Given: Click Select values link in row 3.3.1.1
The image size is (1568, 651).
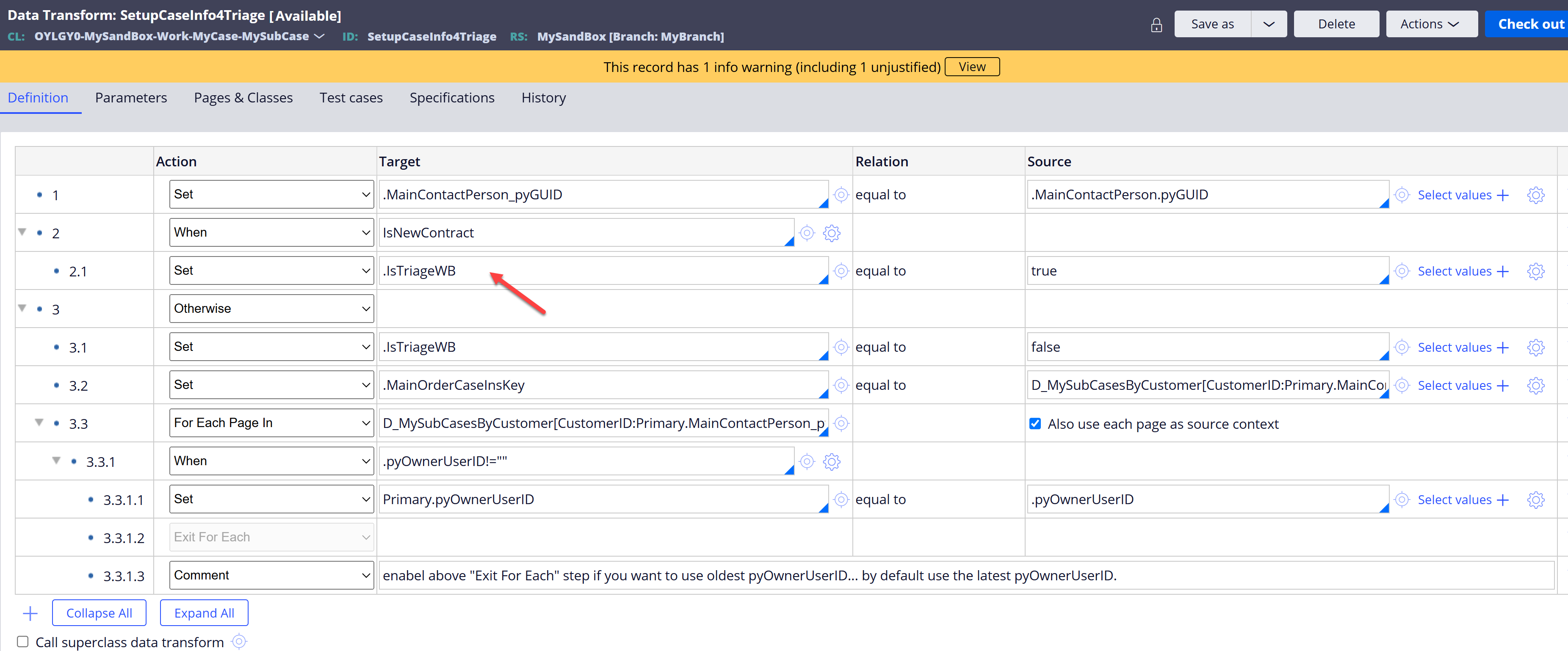Looking at the screenshot, I should [x=1454, y=500].
